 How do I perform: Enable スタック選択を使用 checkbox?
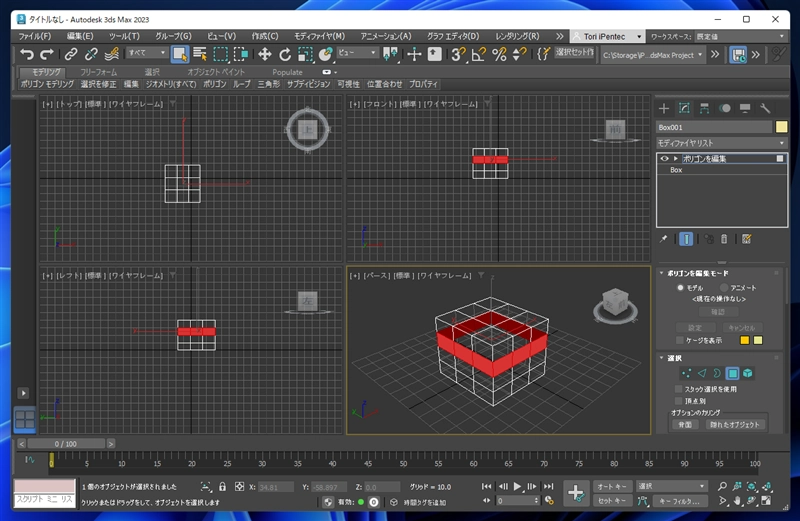[679, 389]
